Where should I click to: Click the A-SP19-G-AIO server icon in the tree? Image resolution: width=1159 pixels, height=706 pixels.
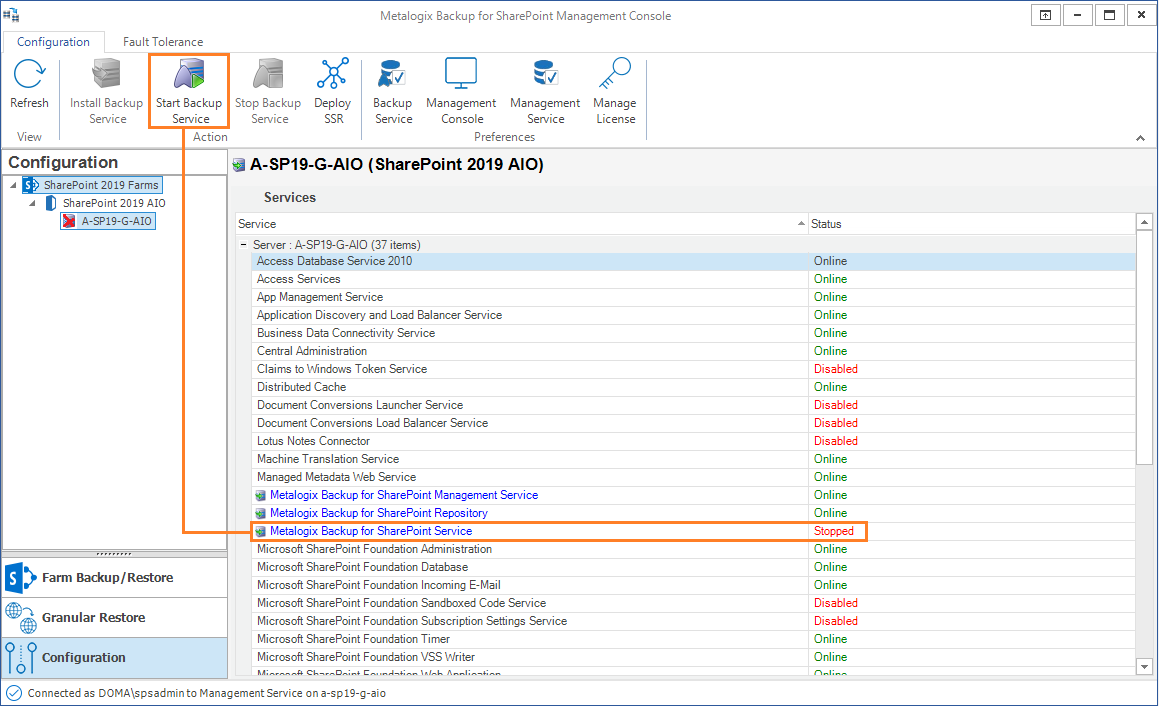(69, 221)
